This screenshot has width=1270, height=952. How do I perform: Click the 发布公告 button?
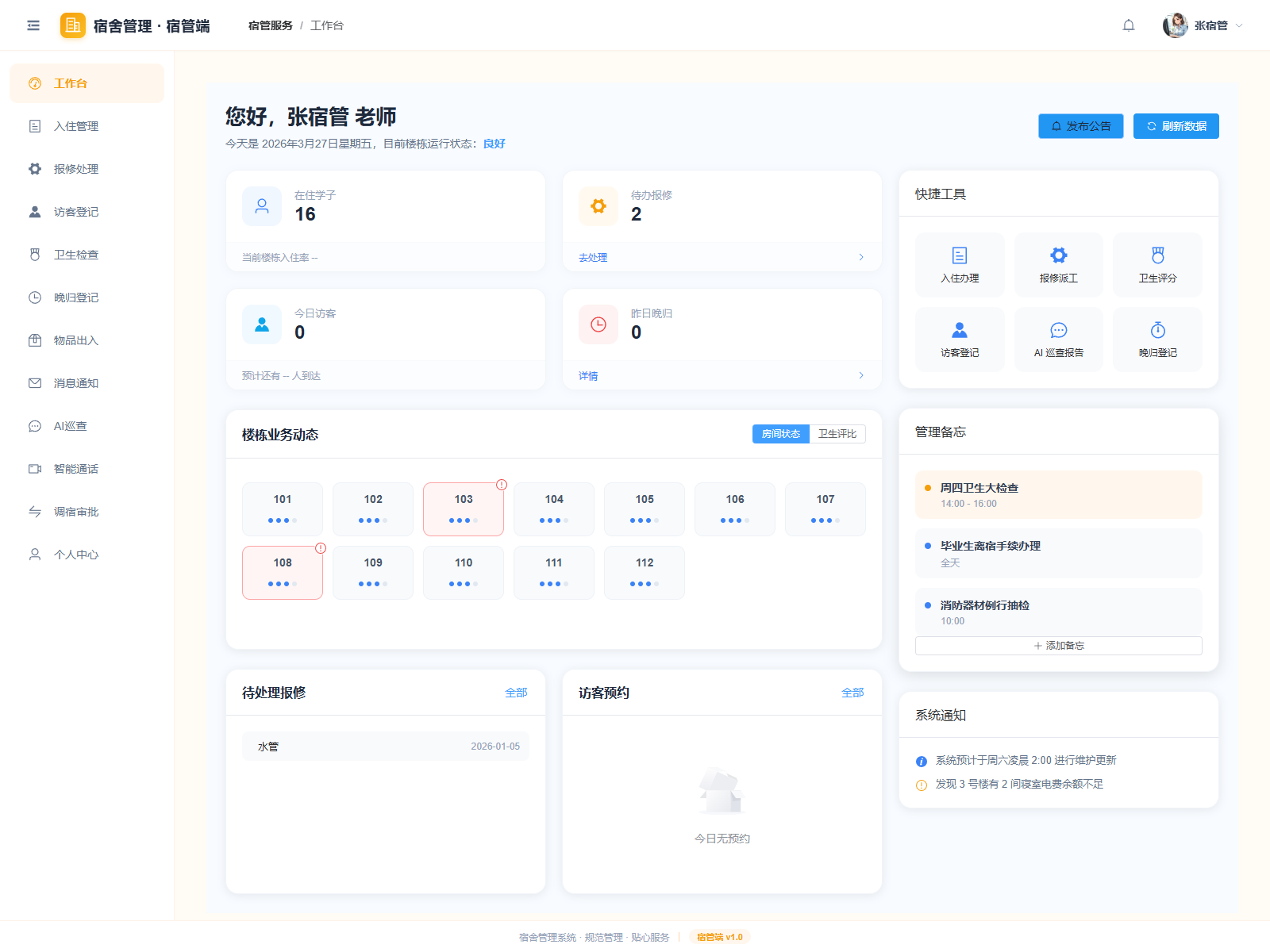coord(1081,126)
